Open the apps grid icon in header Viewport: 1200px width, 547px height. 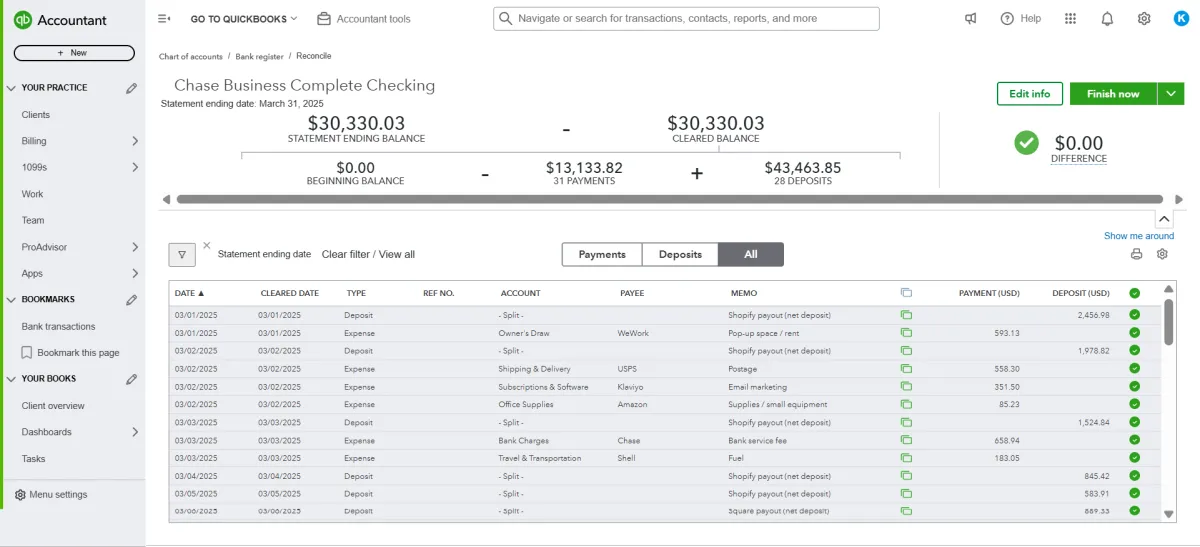tap(1071, 19)
